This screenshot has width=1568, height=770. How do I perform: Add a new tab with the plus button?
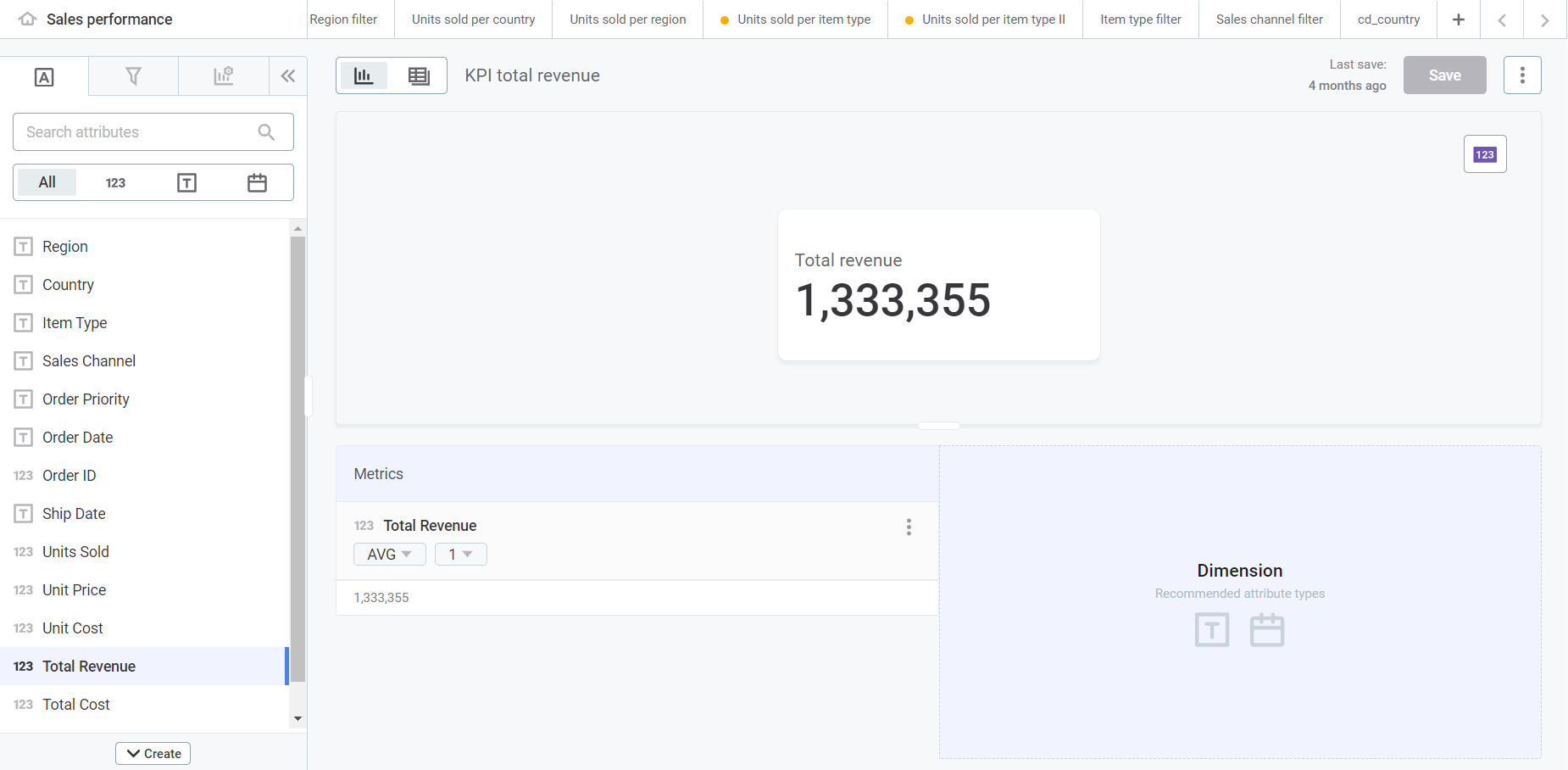coord(1458,19)
